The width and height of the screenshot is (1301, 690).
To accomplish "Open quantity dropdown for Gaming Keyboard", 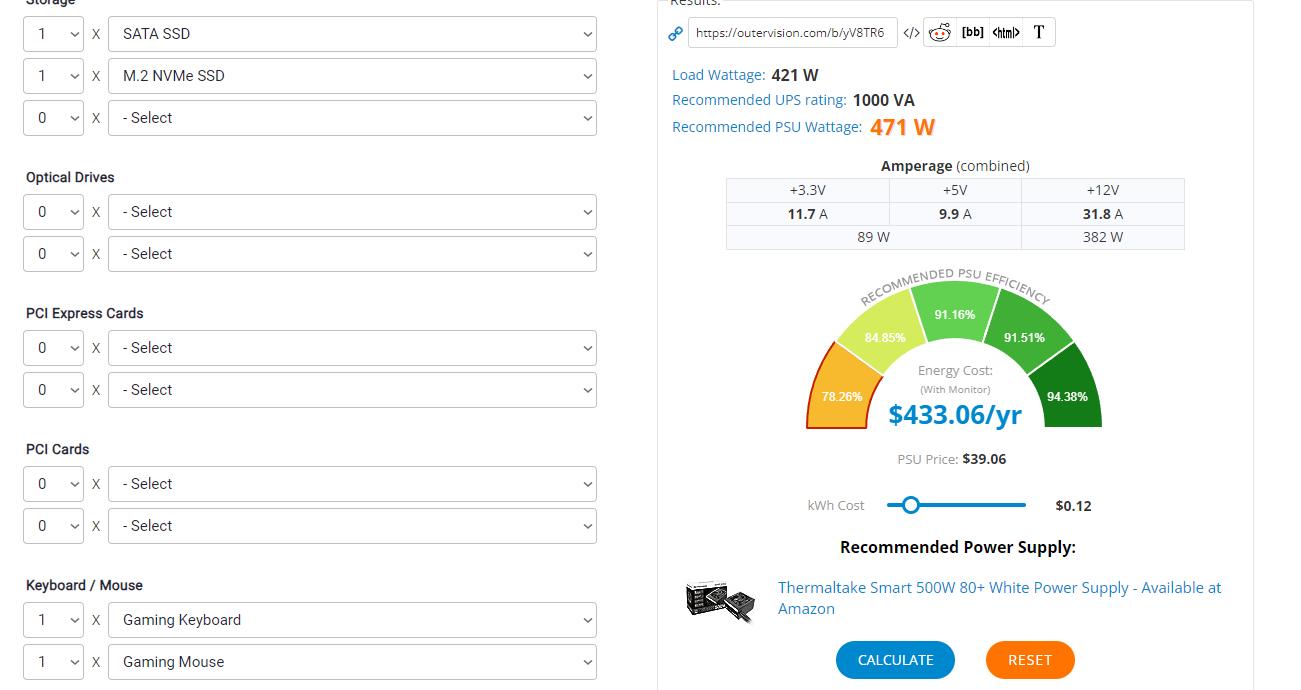I will coord(54,620).
